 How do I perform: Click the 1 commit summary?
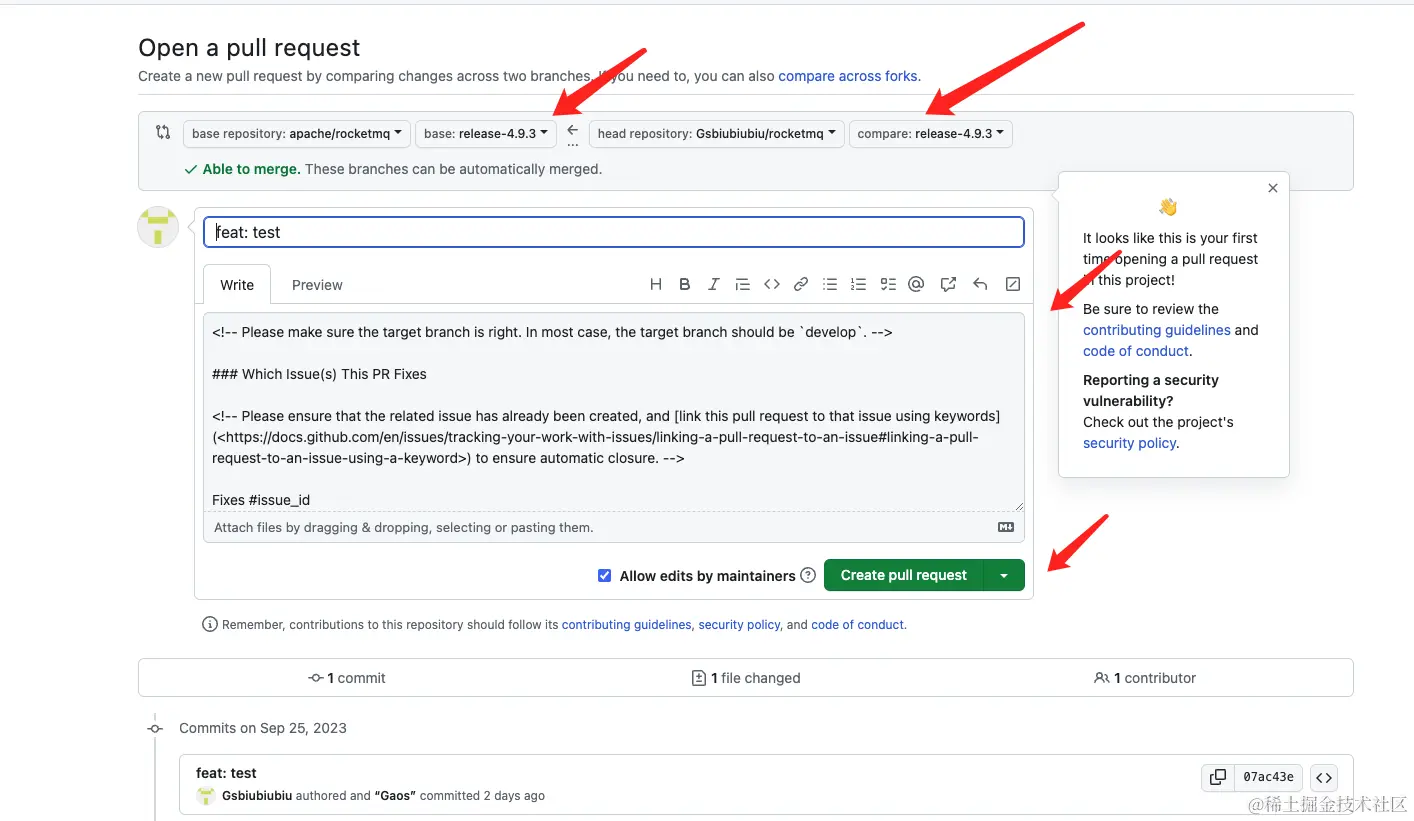point(347,678)
